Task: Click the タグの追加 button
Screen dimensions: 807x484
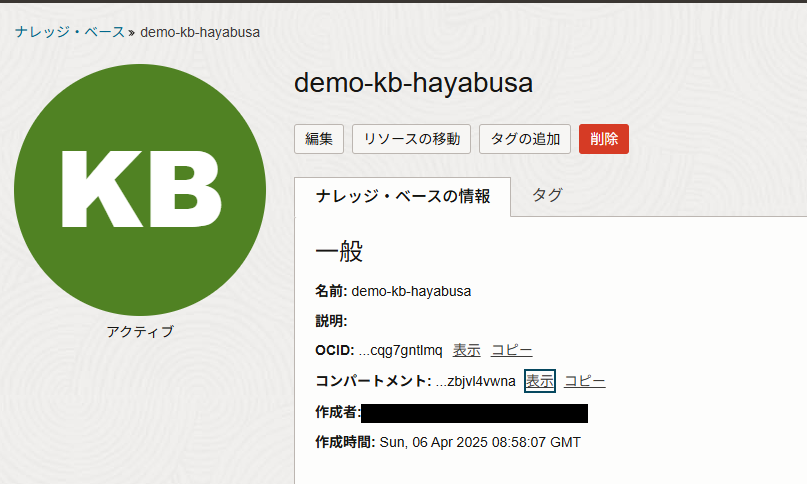Action: pyautogui.click(x=525, y=139)
